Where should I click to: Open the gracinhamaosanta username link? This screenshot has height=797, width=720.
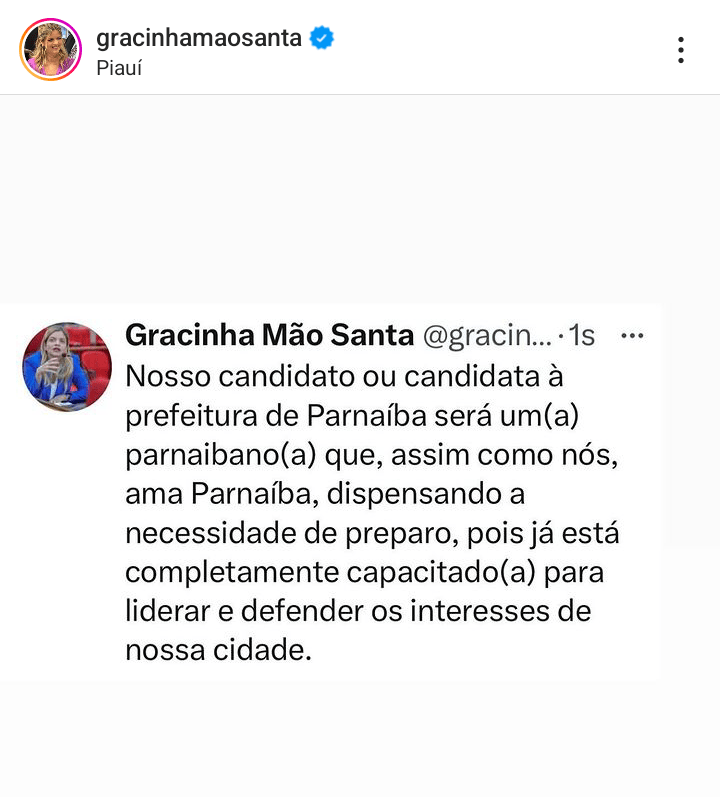[x=201, y=38]
